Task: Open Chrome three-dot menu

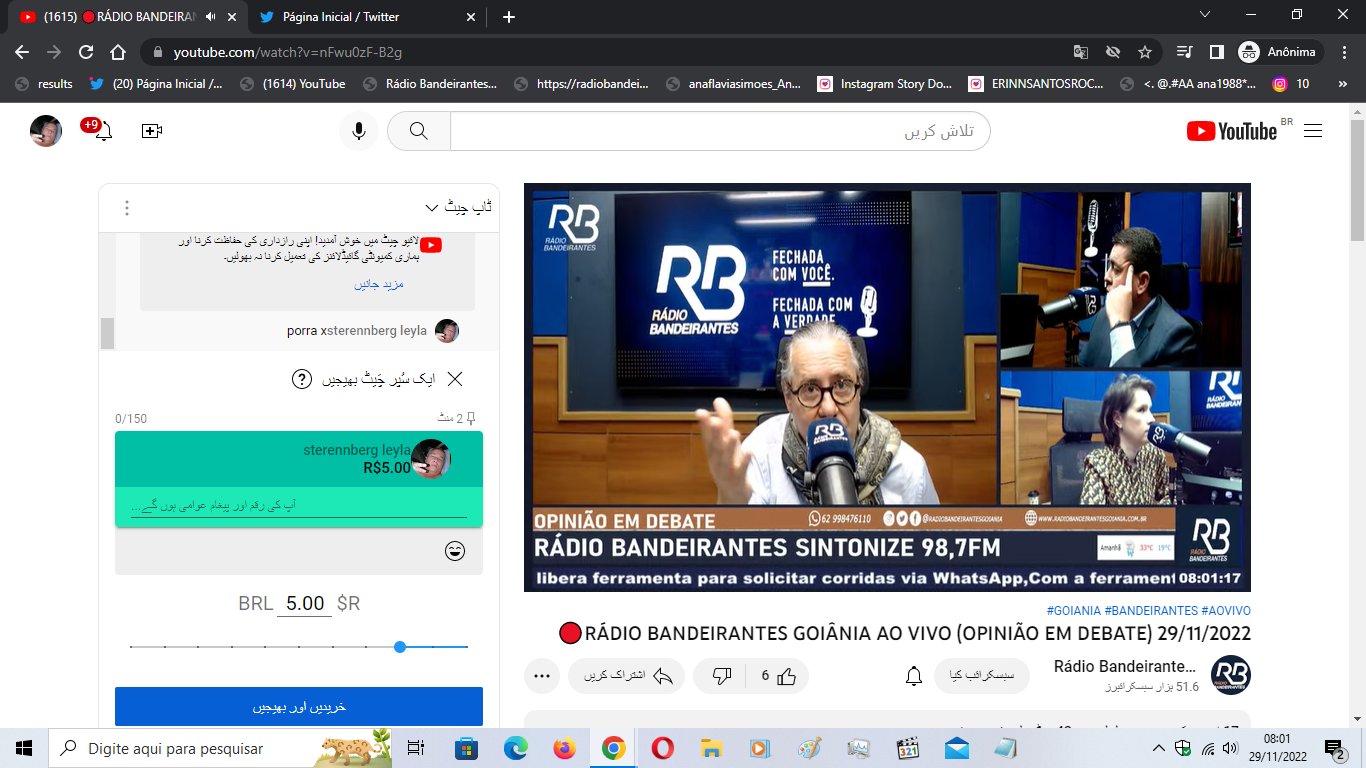Action: click(1344, 52)
